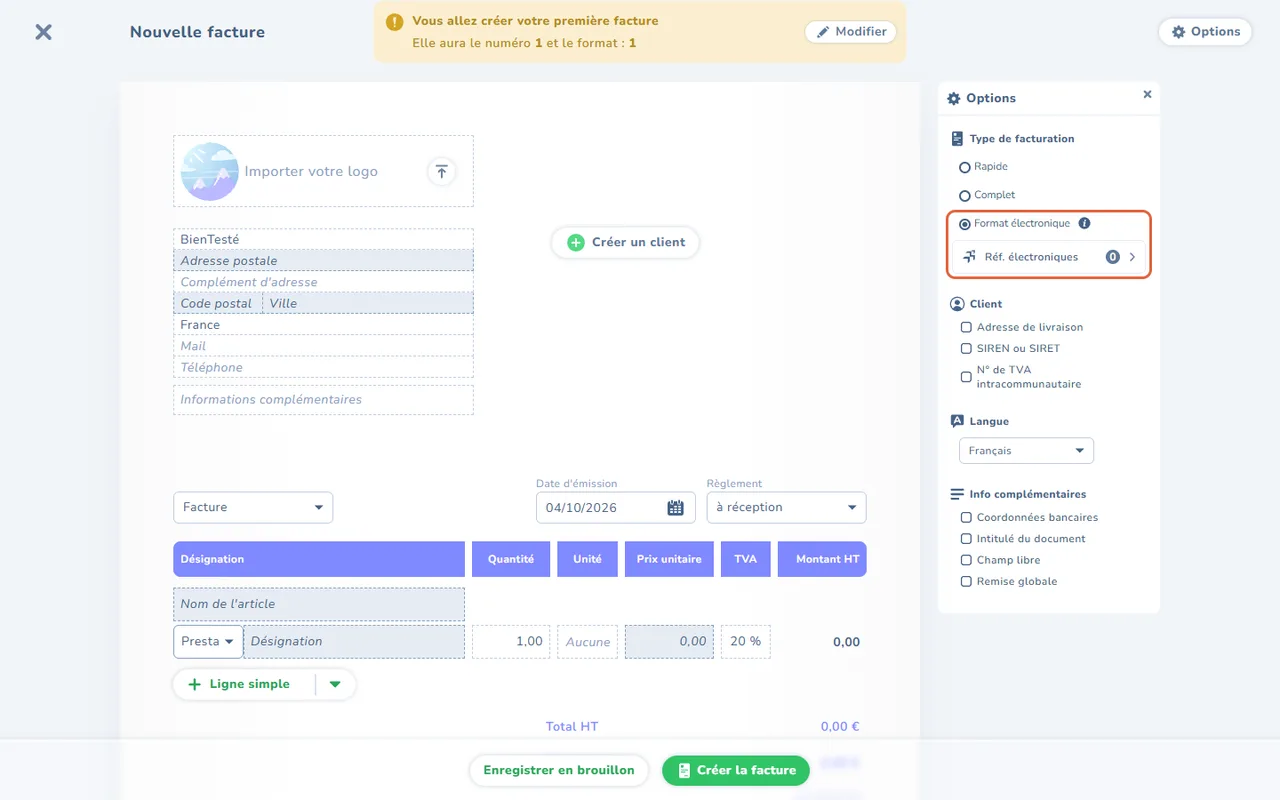This screenshot has width=1280, height=800.
Task: Select the Format électronique option
Action: coord(965,224)
